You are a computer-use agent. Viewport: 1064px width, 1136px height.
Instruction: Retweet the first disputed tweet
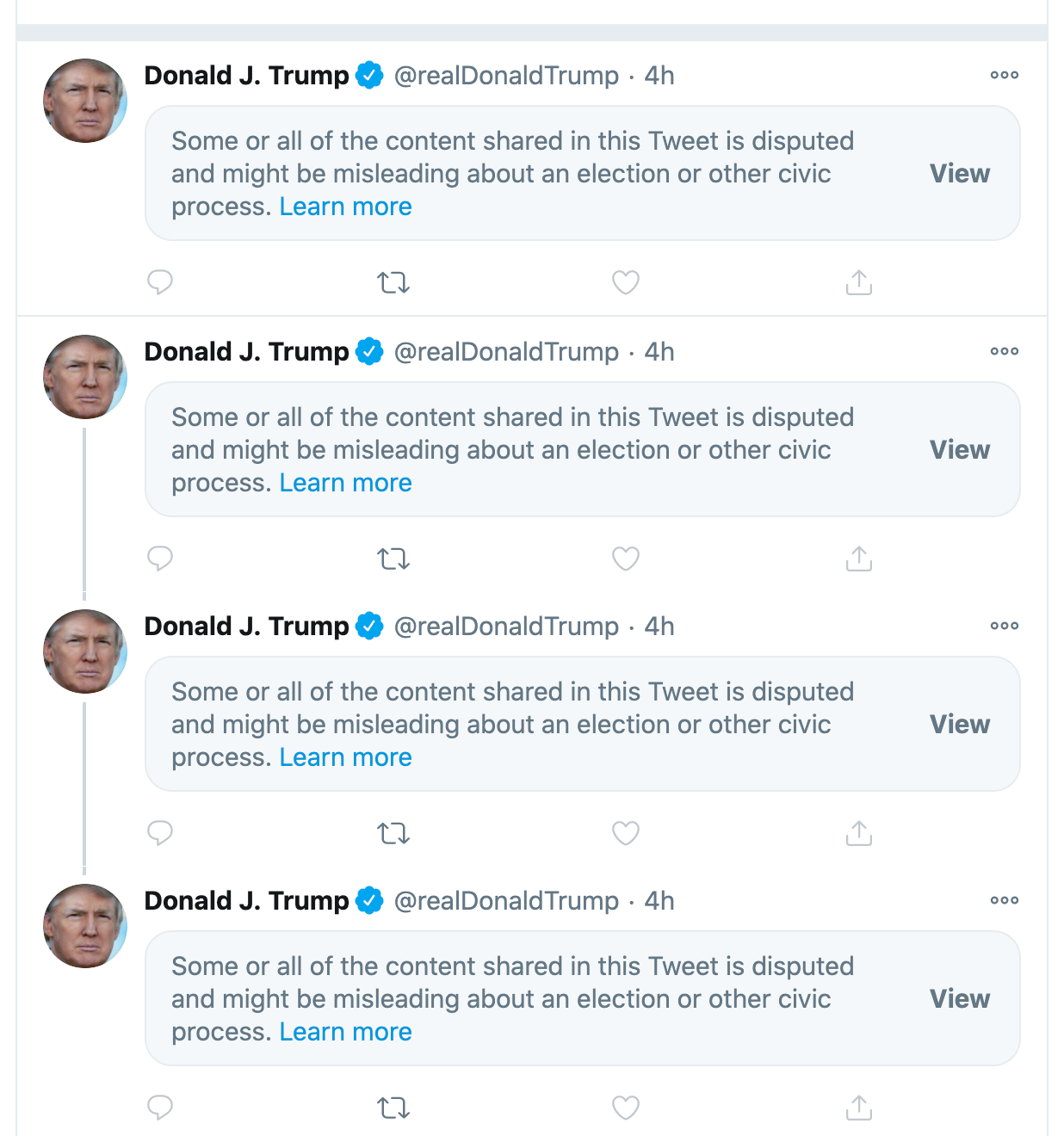[x=393, y=282]
